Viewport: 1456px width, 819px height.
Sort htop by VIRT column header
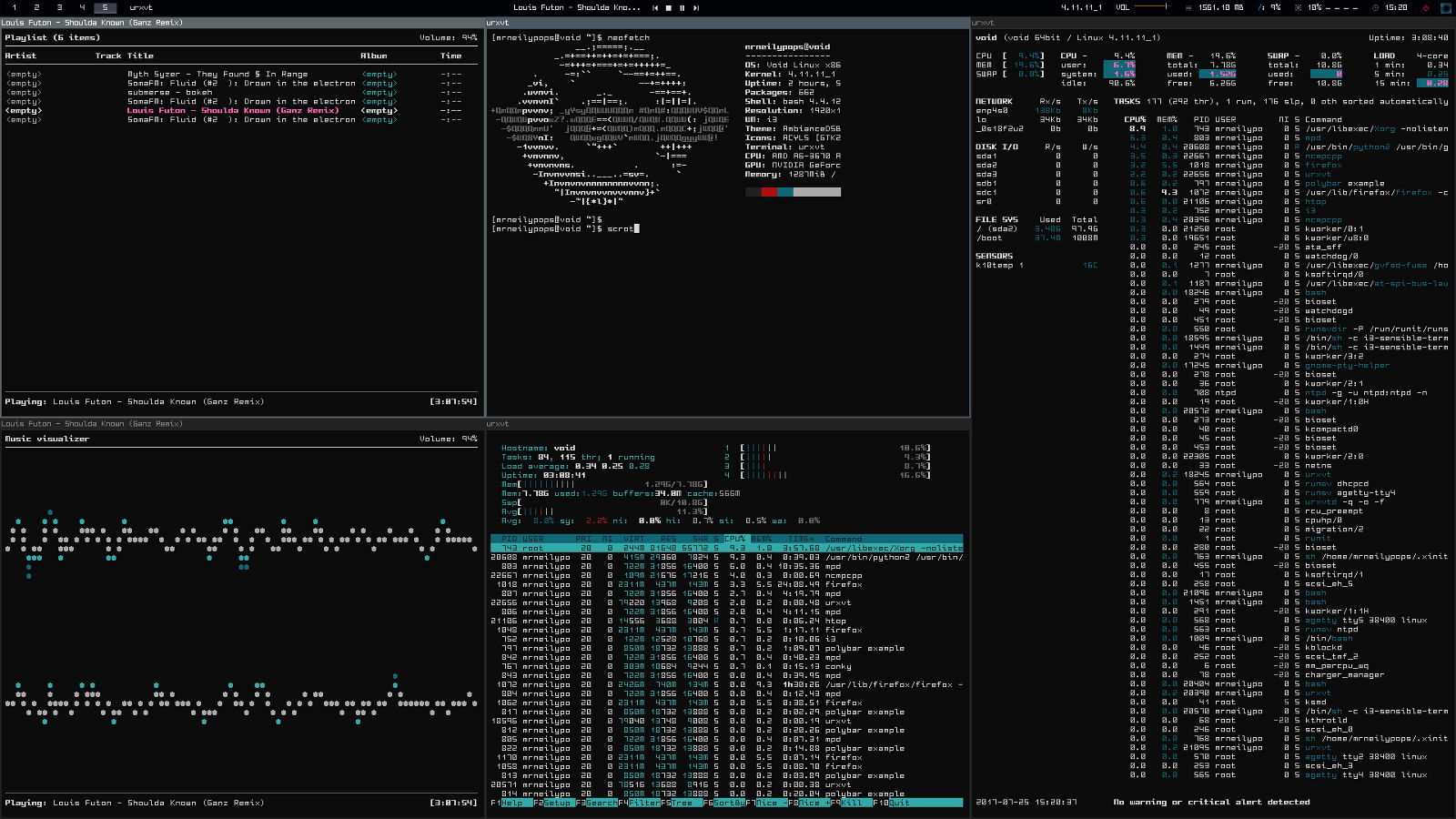[634, 539]
